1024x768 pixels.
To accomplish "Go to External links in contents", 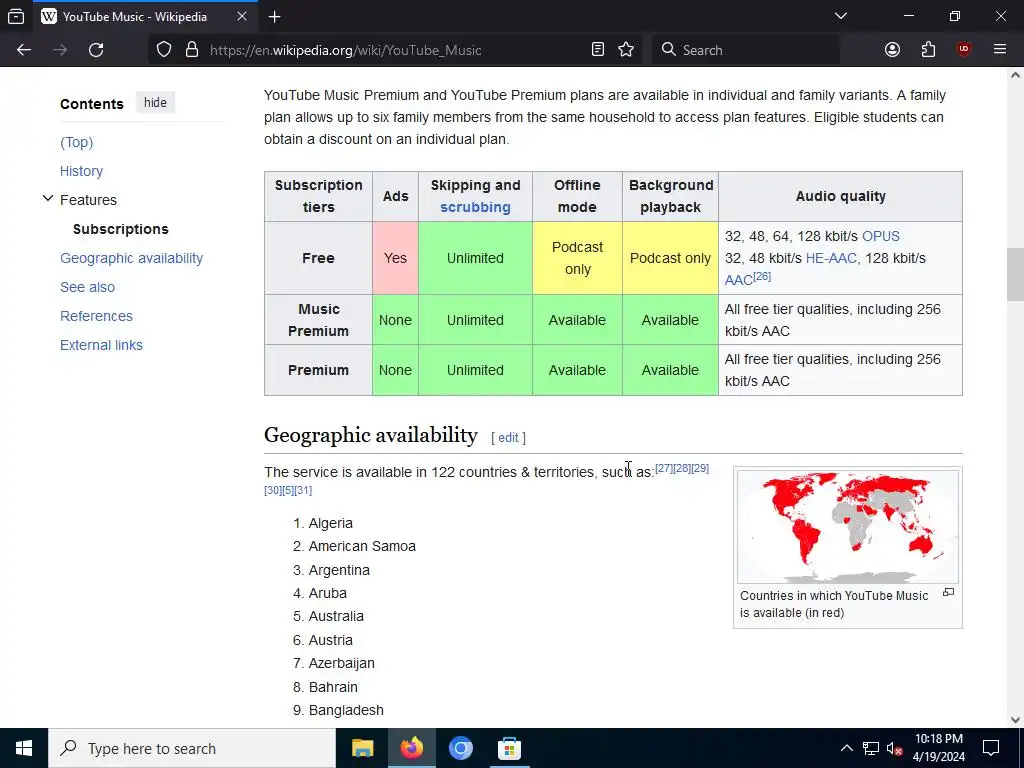I will tap(101, 345).
